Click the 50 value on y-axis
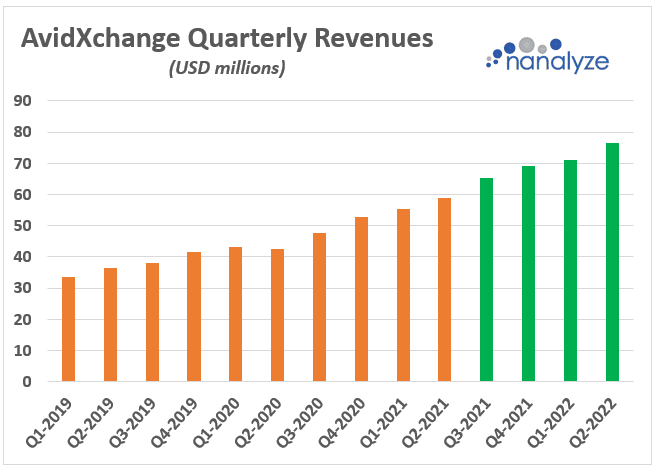Screen dimensions: 658x470 click(23, 226)
